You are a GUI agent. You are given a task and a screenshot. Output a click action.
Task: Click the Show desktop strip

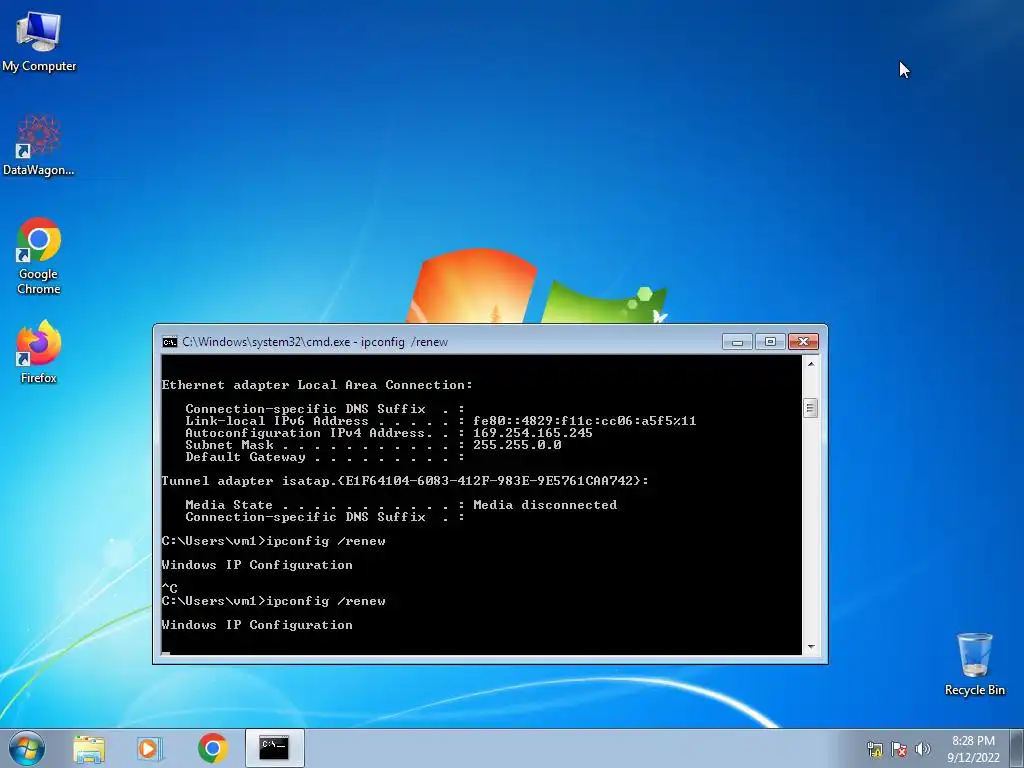[1017, 748]
